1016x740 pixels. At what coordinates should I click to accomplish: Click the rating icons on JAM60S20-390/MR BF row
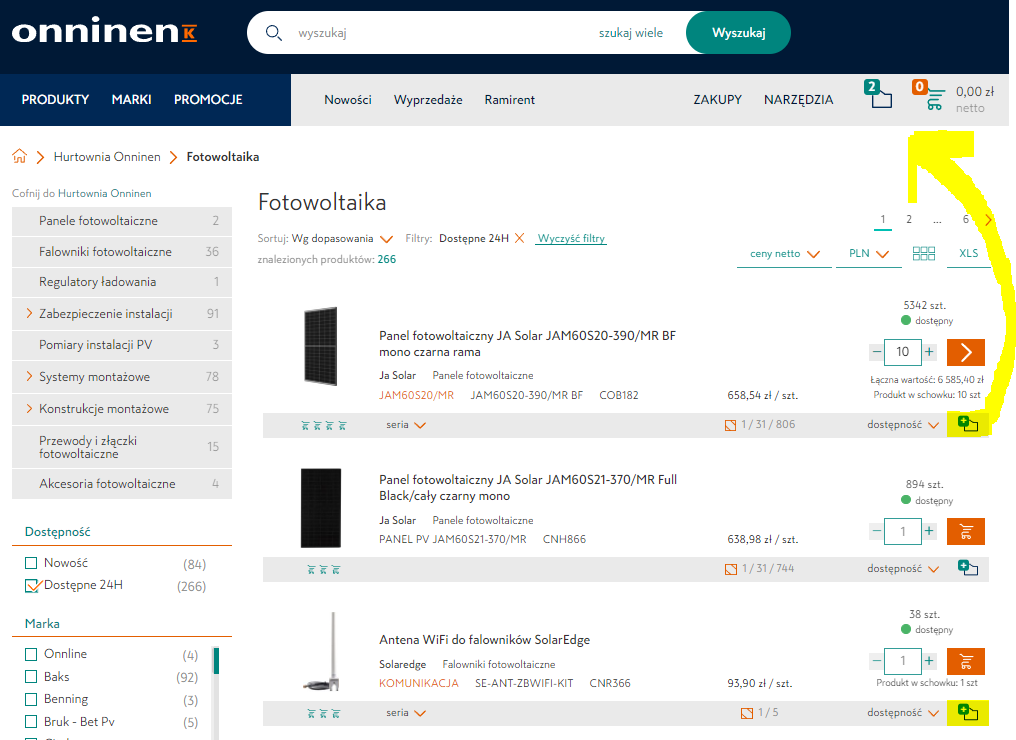(x=324, y=426)
